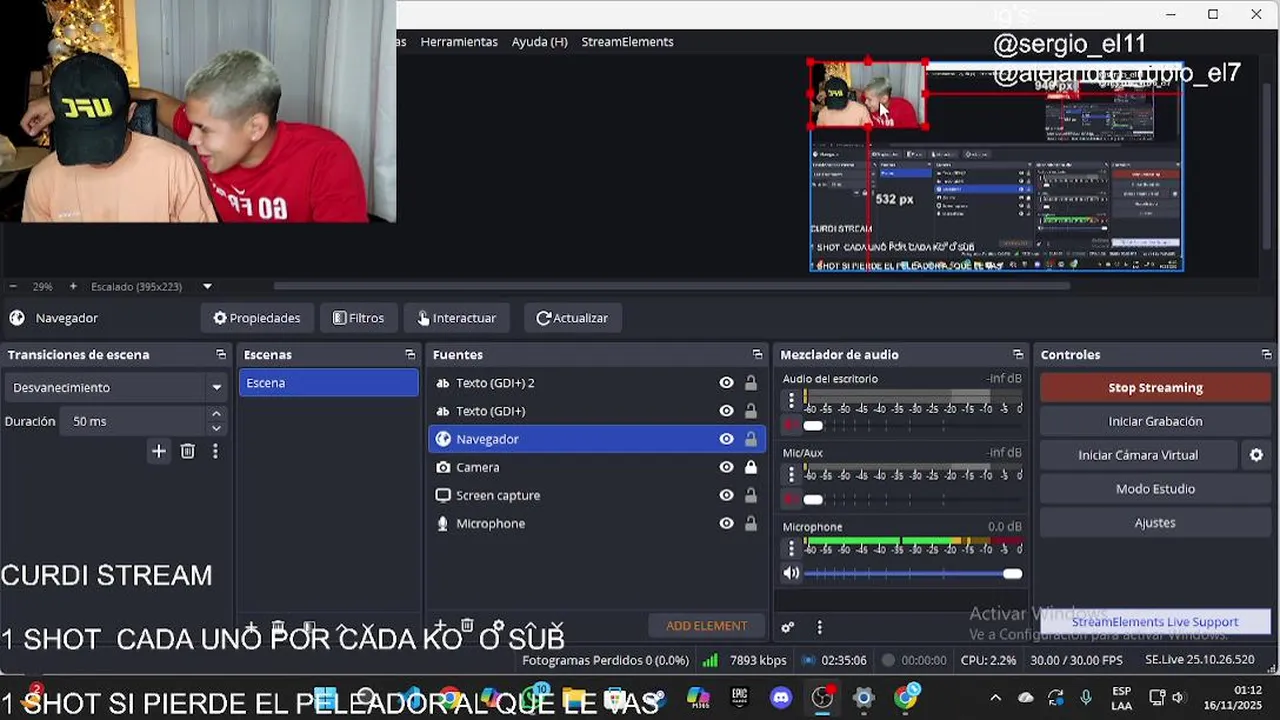Open Windows Settings gear in taskbar
Viewport: 1280px width, 720px height.
[864, 698]
